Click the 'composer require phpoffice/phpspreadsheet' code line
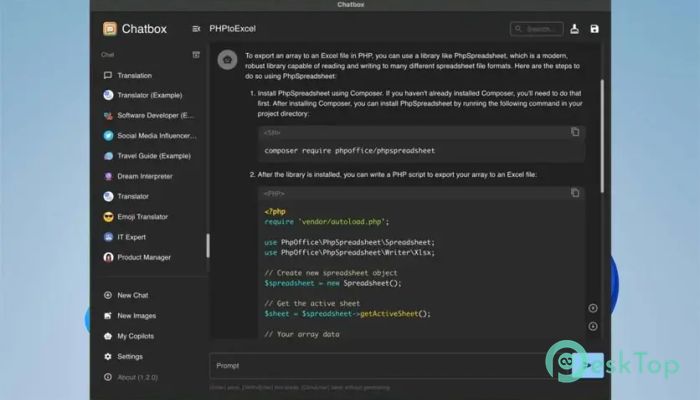Viewport: 700px width, 400px height. (350, 151)
